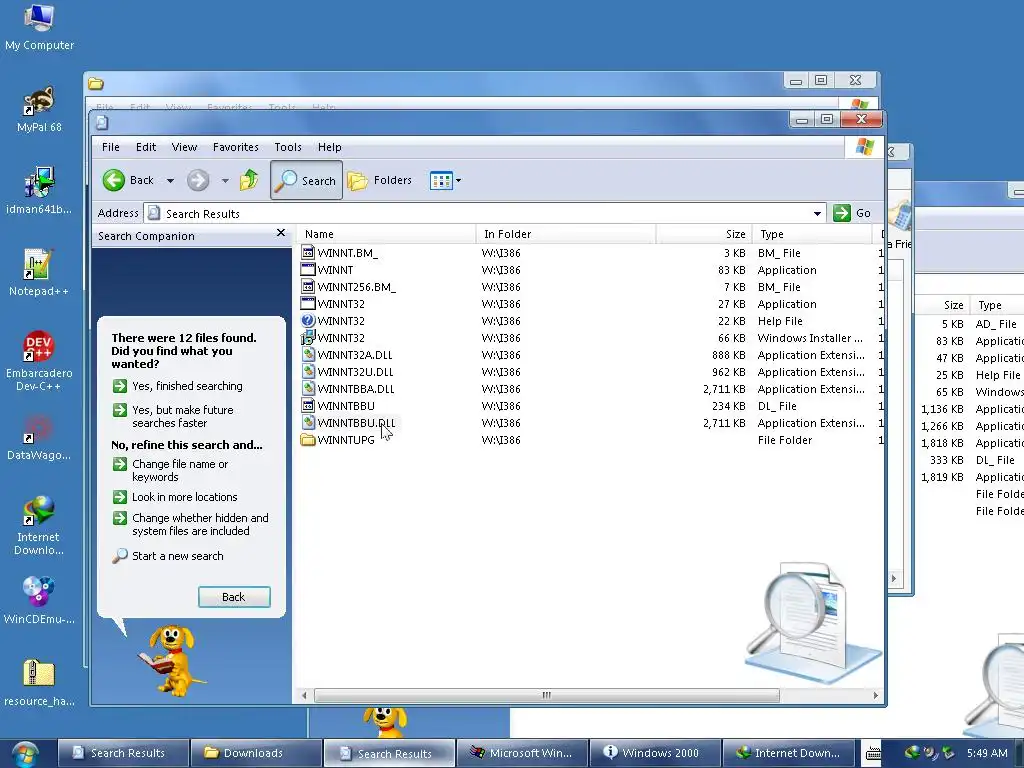Open the Views icon menu
Screen dimensions: 1024x768
[445, 180]
